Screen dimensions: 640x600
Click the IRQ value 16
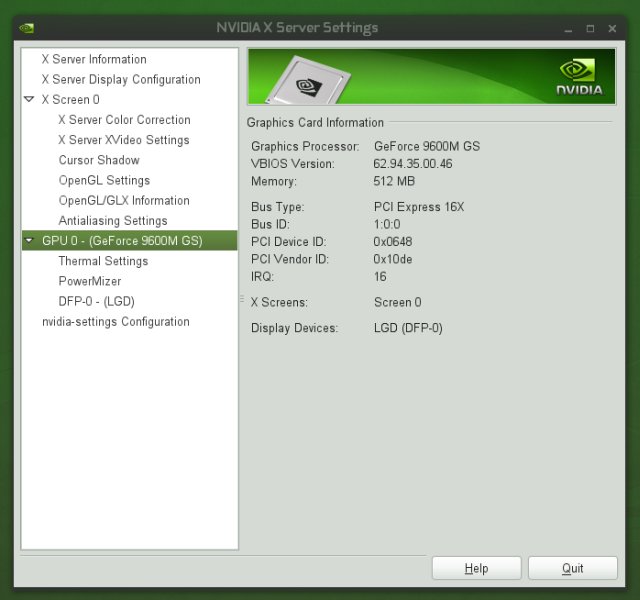[x=380, y=276]
